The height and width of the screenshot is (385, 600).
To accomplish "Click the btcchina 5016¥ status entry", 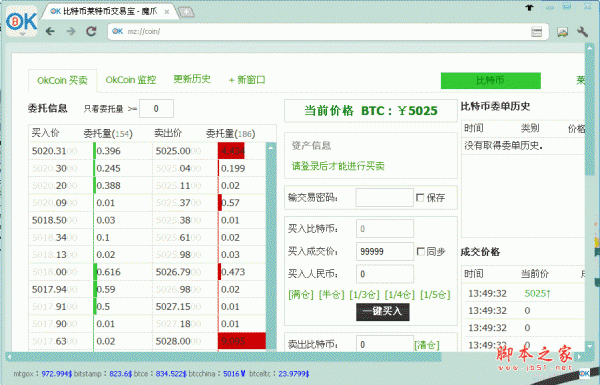I will pos(217,374).
